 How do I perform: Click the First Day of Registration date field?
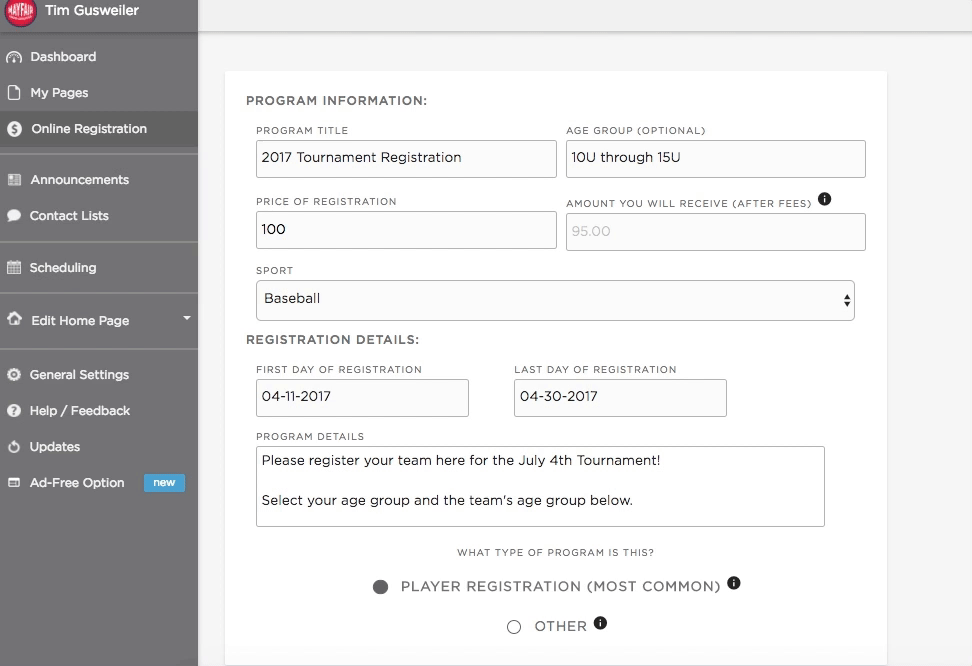point(362,397)
